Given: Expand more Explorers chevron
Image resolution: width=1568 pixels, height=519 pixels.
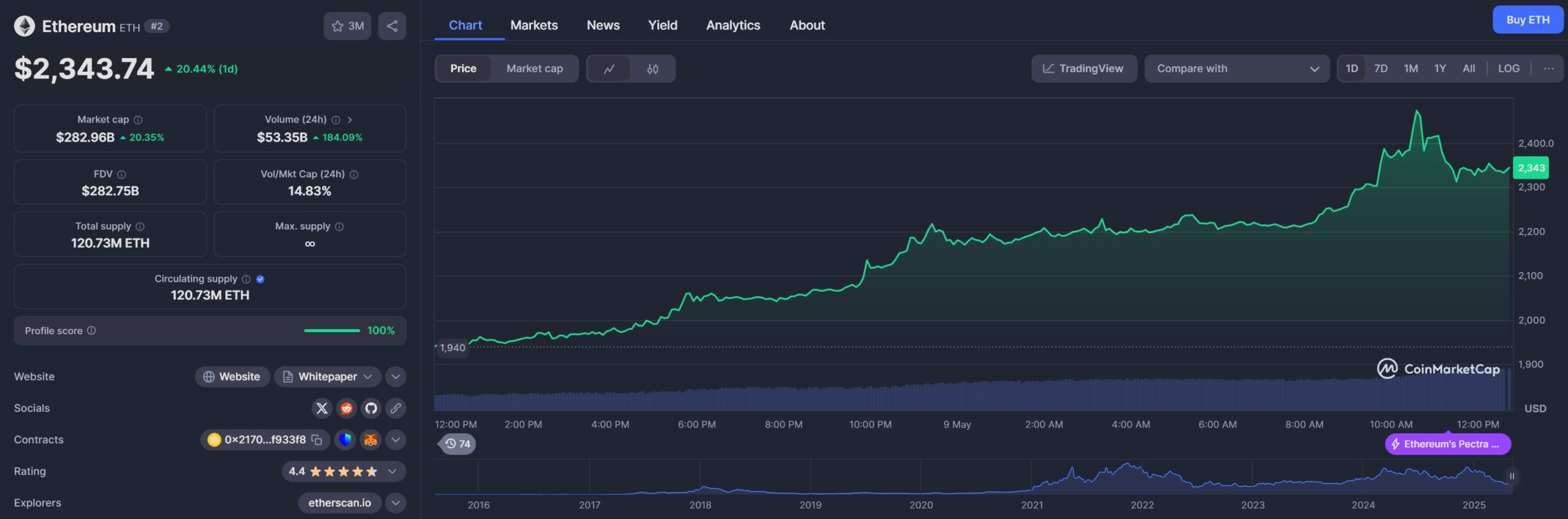Looking at the screenshot, I should pos(396,503).
